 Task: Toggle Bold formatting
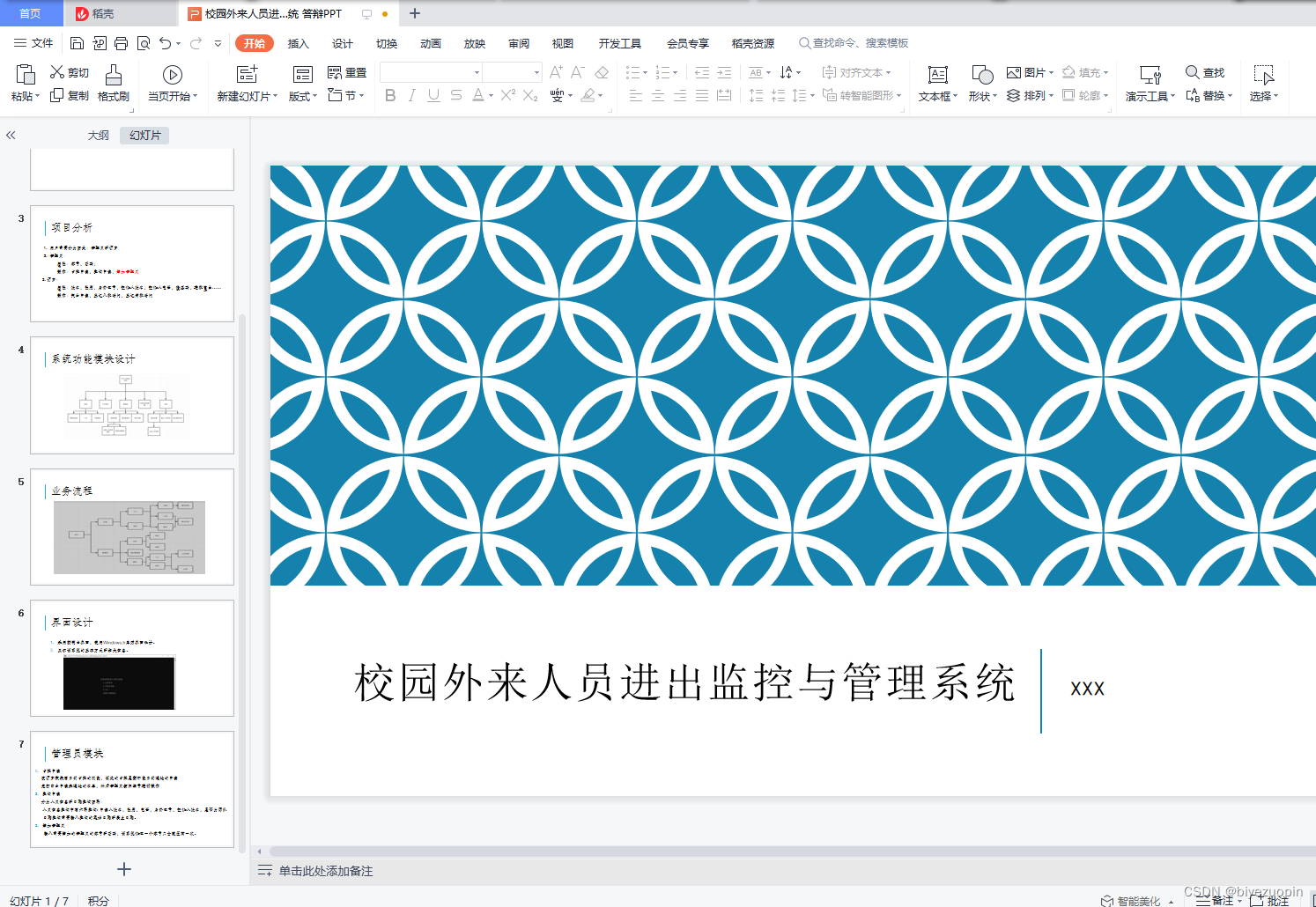(390, 95)
